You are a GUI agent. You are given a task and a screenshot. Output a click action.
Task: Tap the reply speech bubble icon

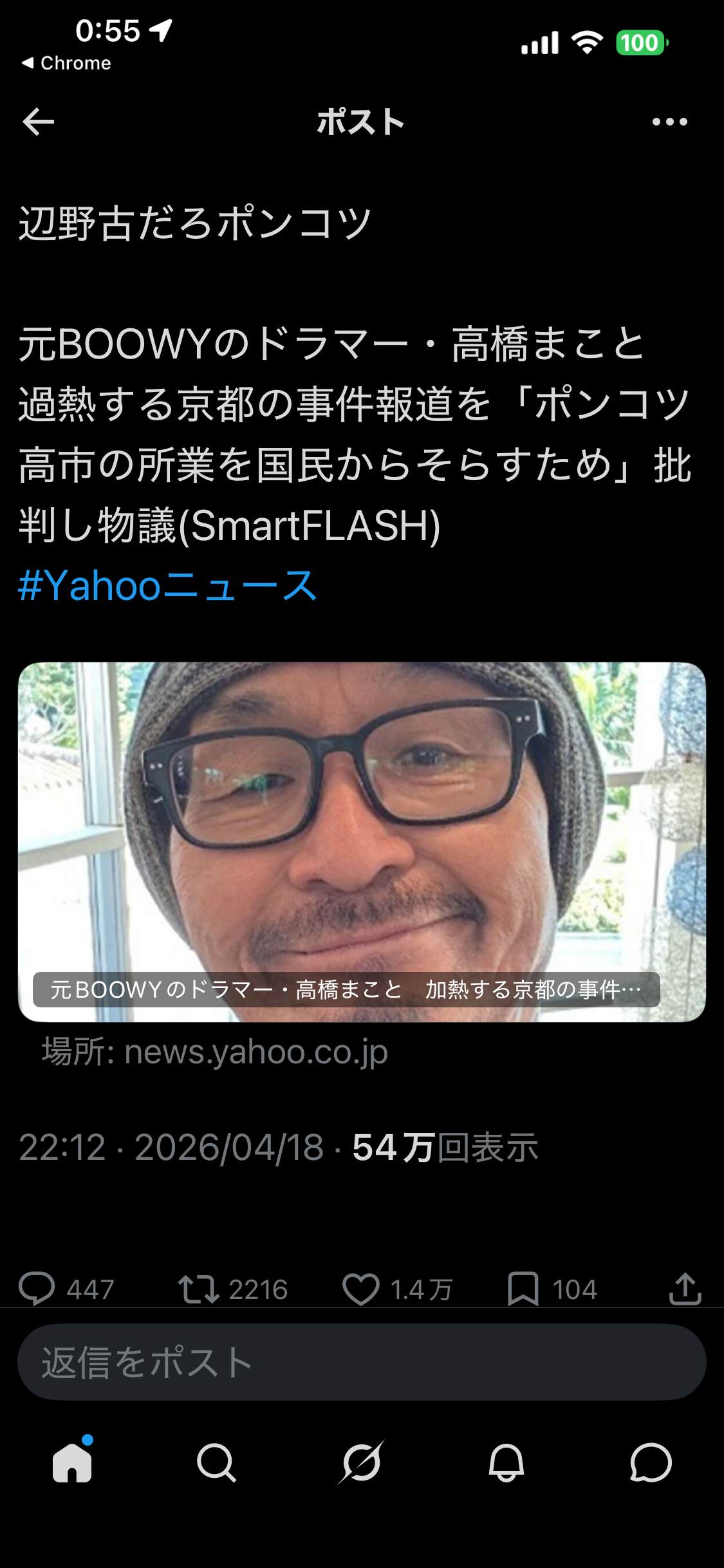(37, 1289)
